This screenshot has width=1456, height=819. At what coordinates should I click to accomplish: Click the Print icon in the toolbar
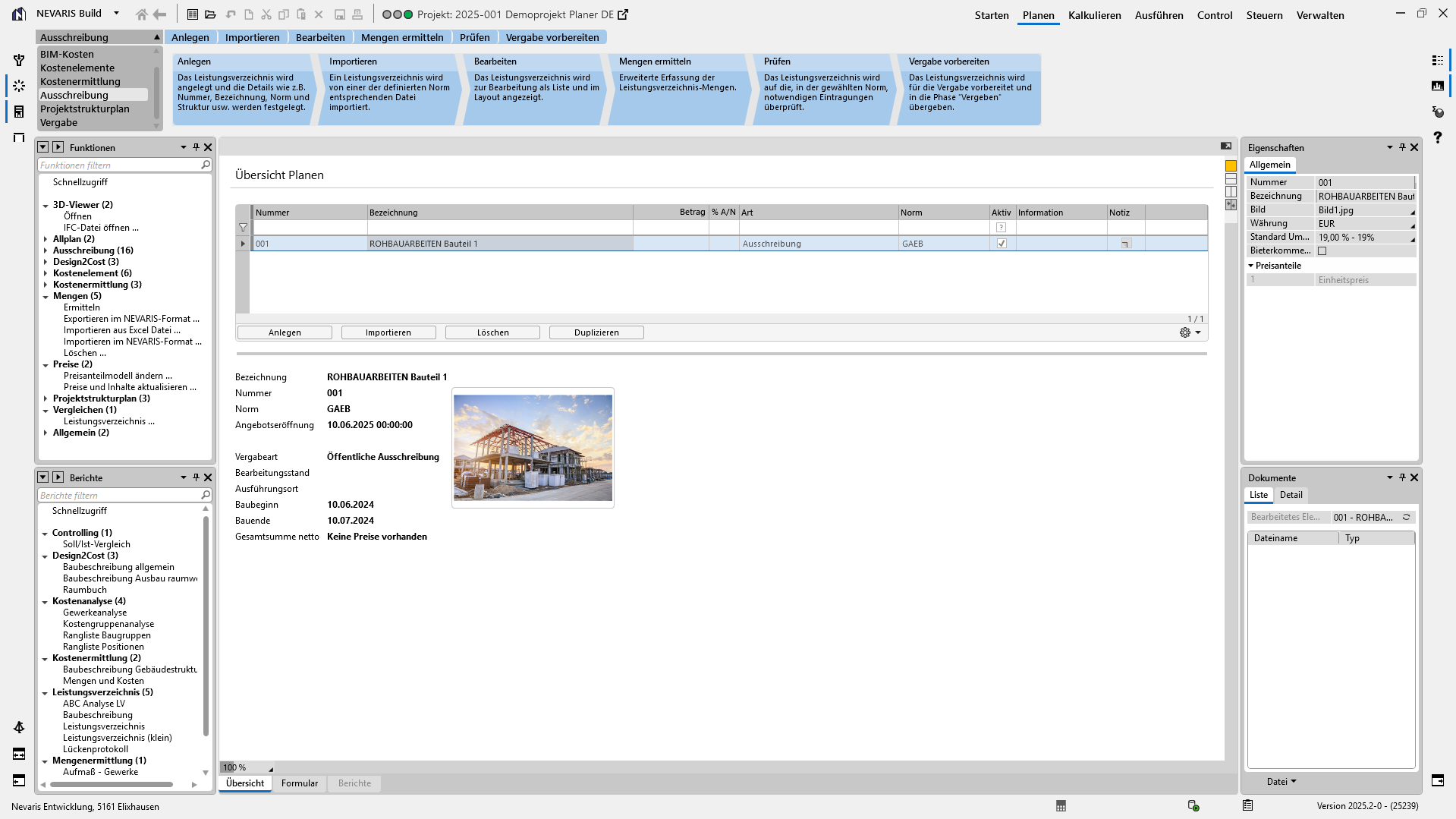(x=359, y=14)
